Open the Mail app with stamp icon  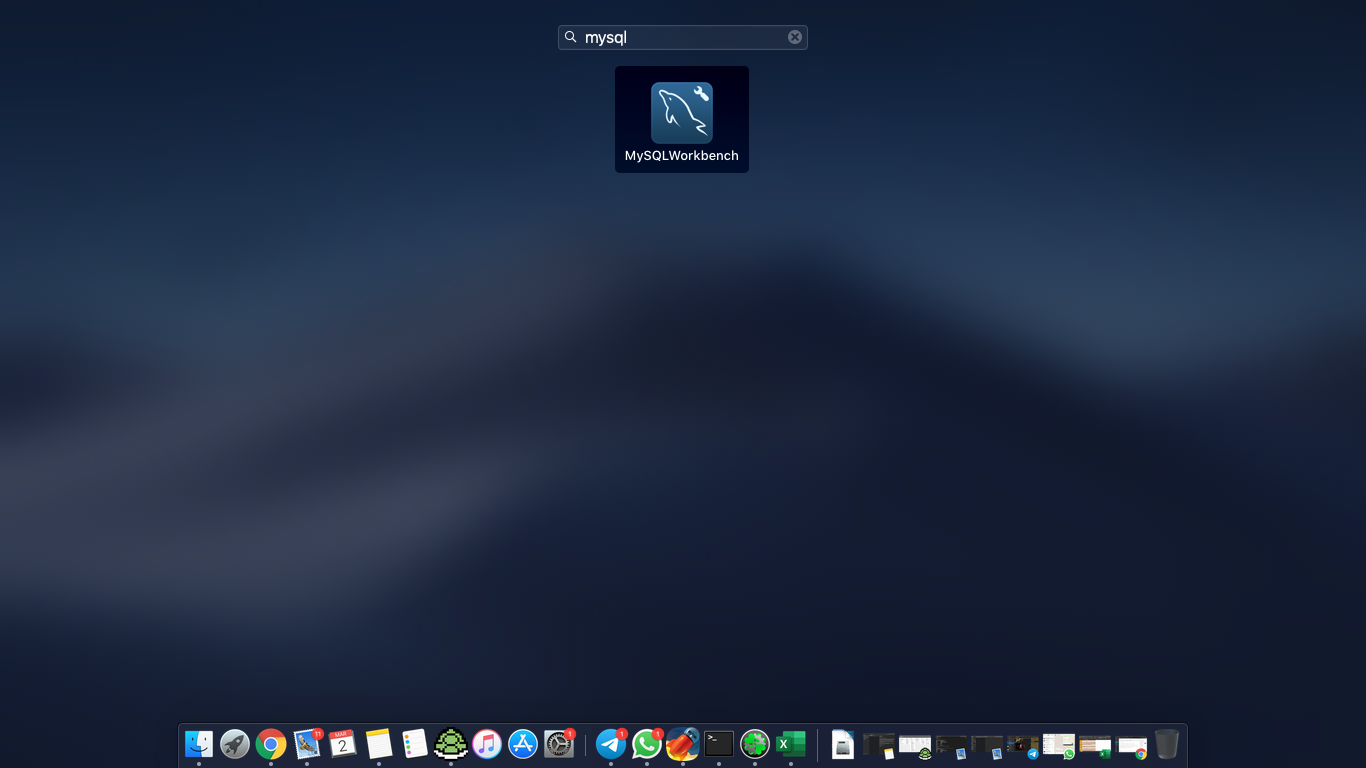(x=307, y=744)
